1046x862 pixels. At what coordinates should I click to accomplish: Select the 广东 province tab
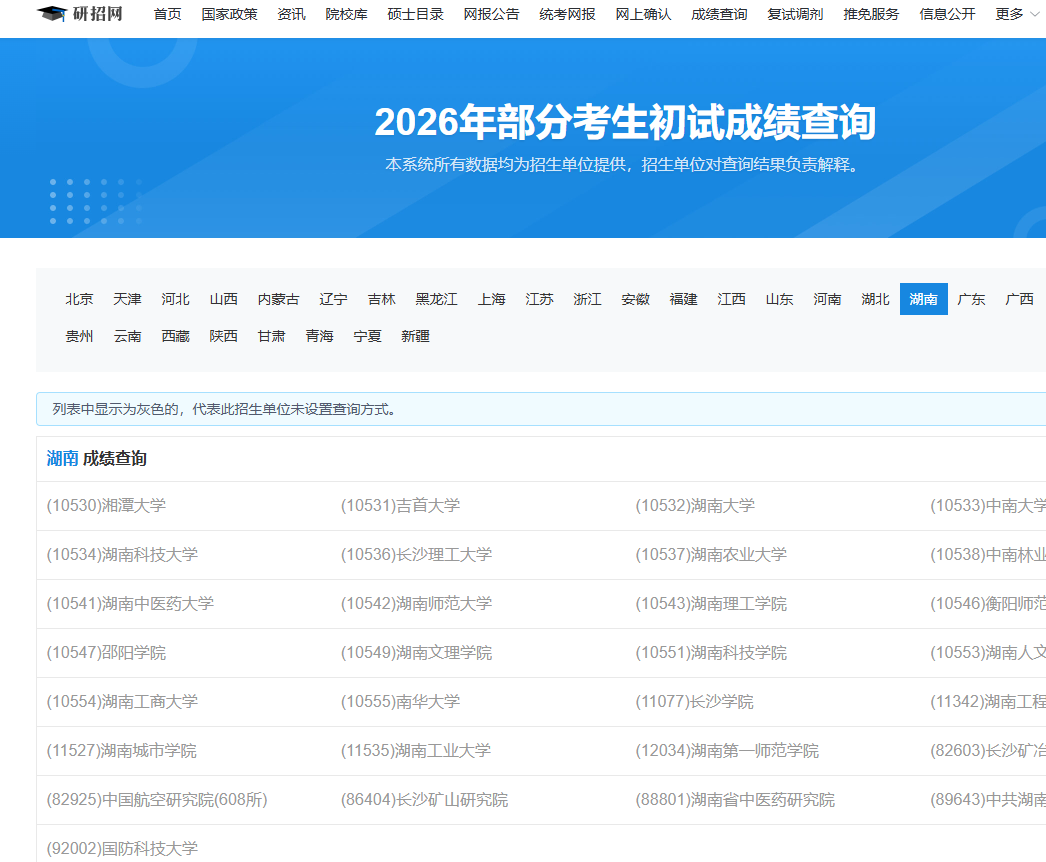[971, 299]
